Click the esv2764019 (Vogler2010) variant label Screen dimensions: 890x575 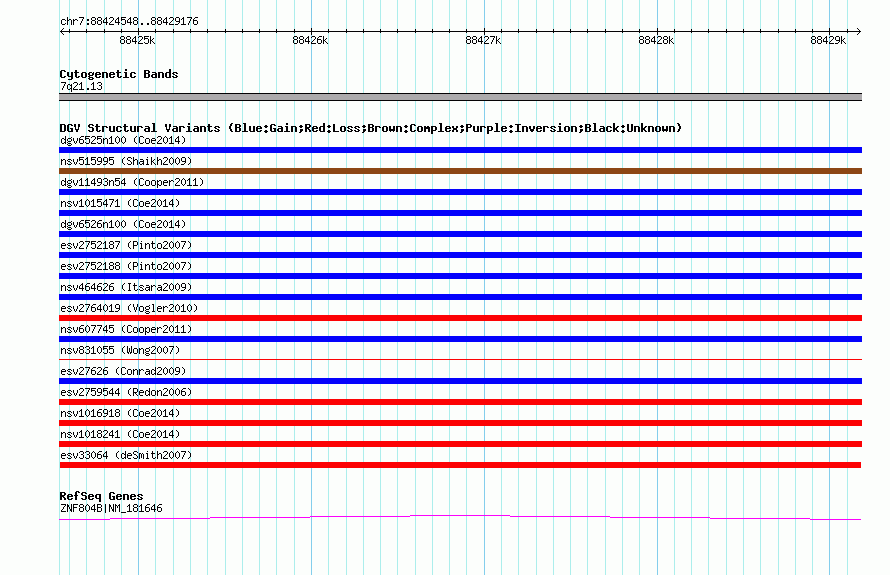pos(129,308)
